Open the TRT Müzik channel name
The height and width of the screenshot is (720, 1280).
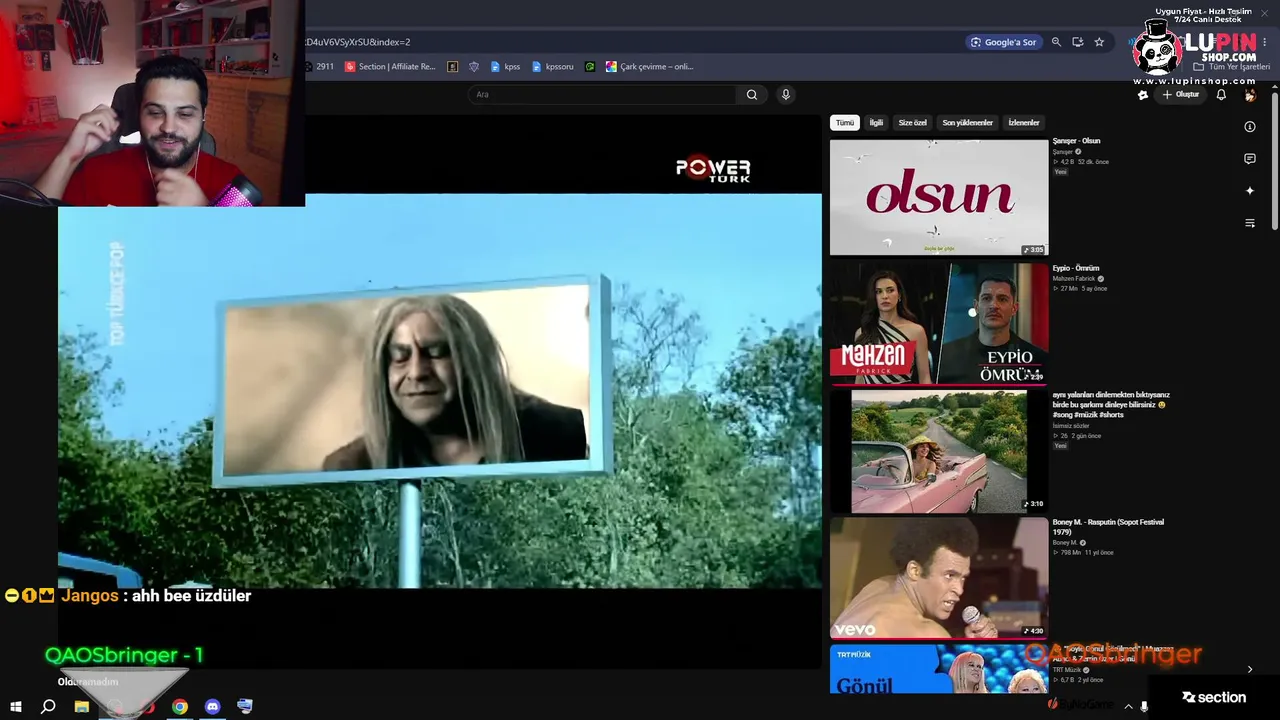[1067, 670]
